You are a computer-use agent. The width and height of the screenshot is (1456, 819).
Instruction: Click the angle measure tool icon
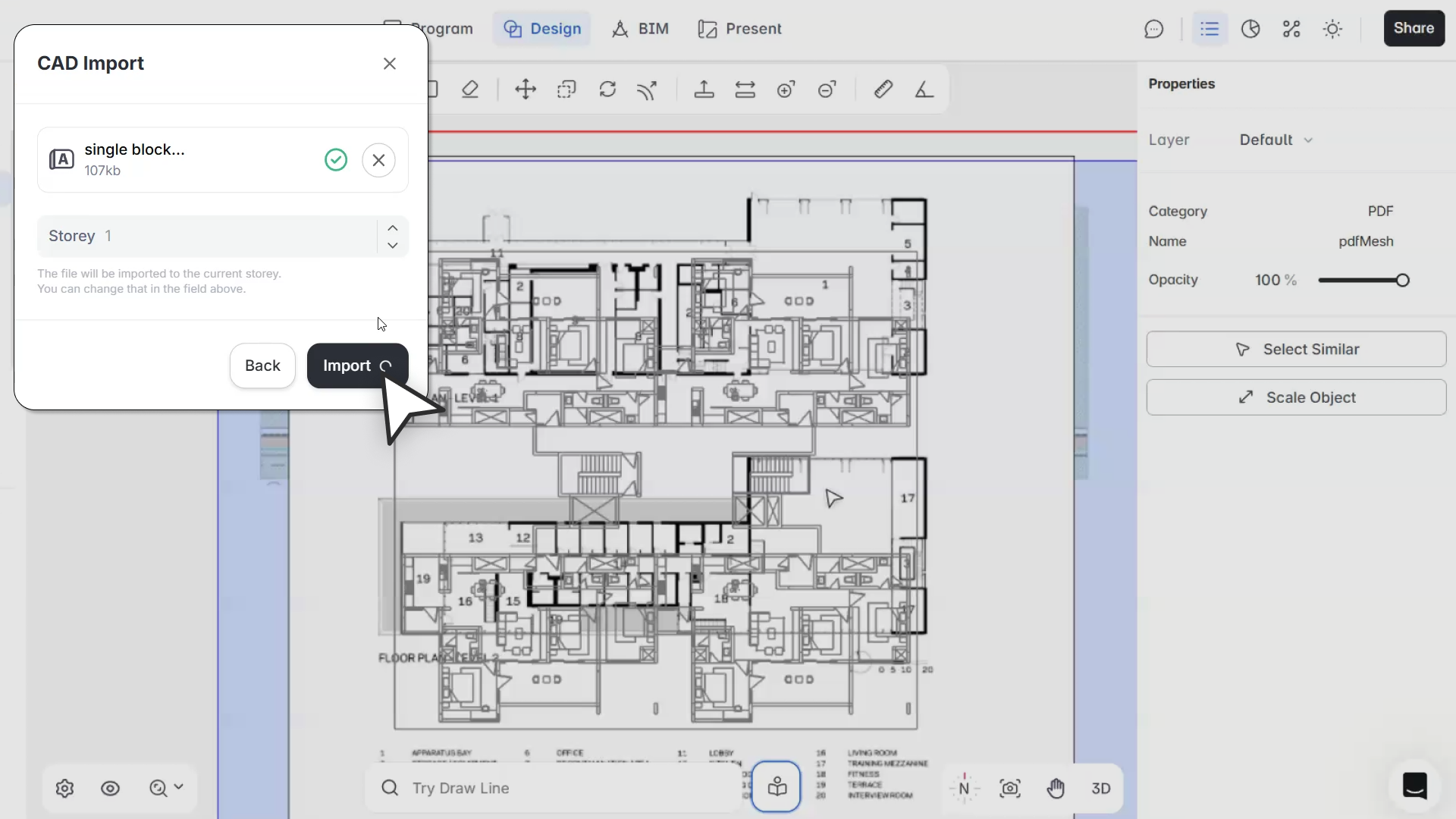click(924, 89)
